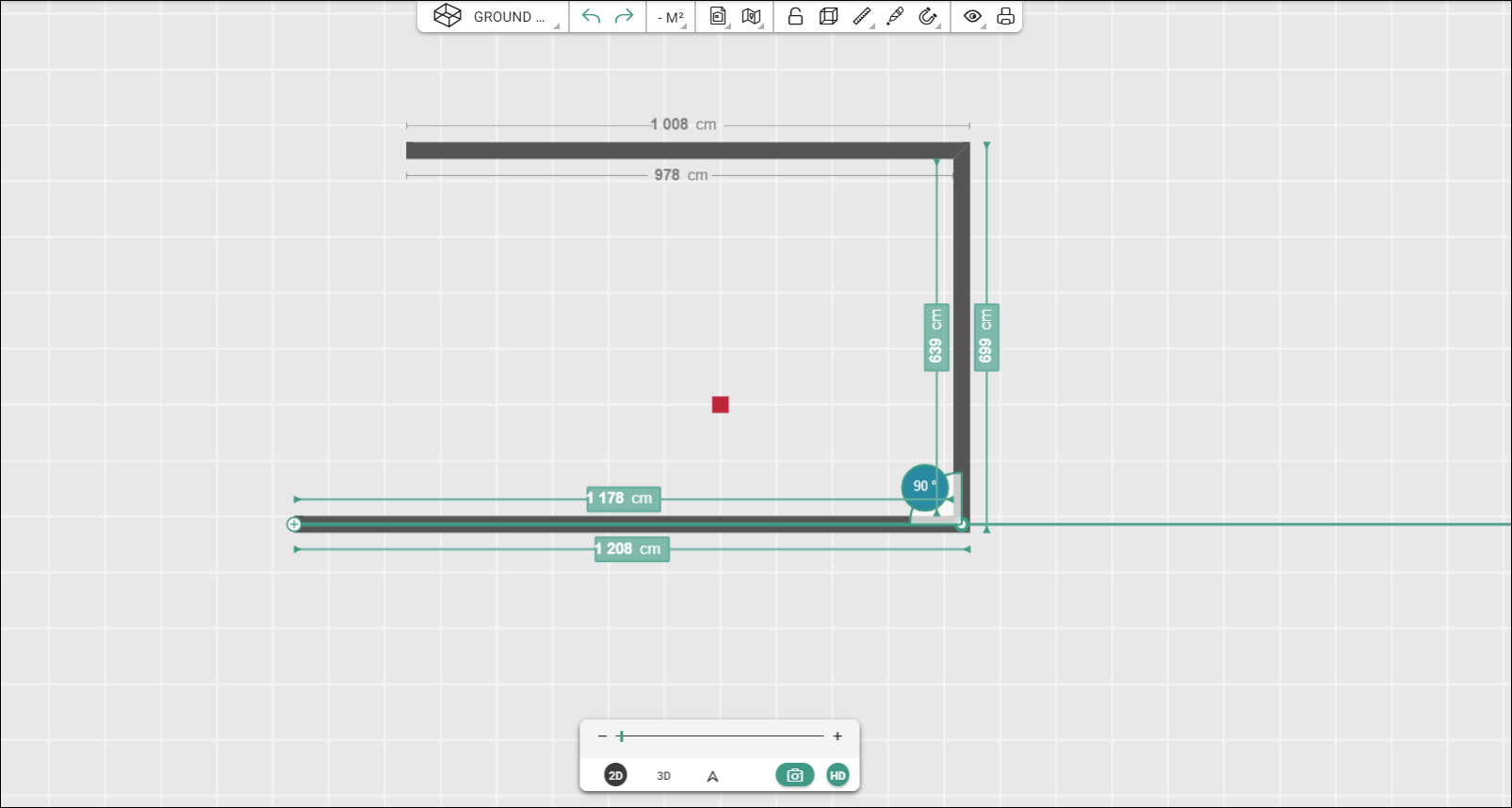Expand the document page options dropdown
The width and height of the screenshot is (1512, 808).
[x=719, y=17]
